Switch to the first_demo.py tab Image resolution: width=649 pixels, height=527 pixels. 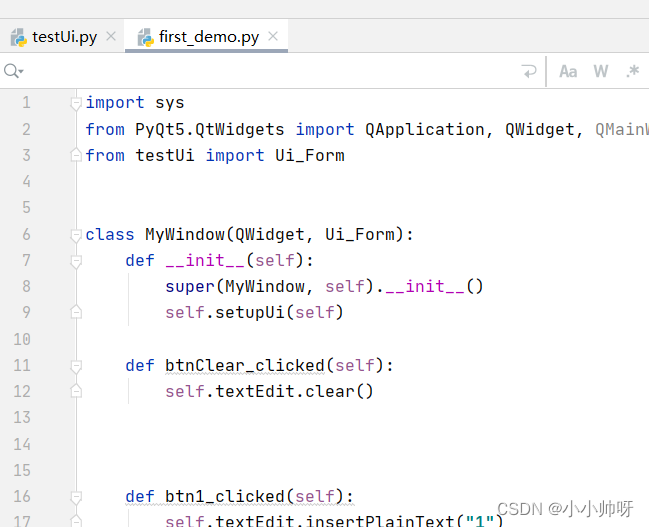coord(209,37)
